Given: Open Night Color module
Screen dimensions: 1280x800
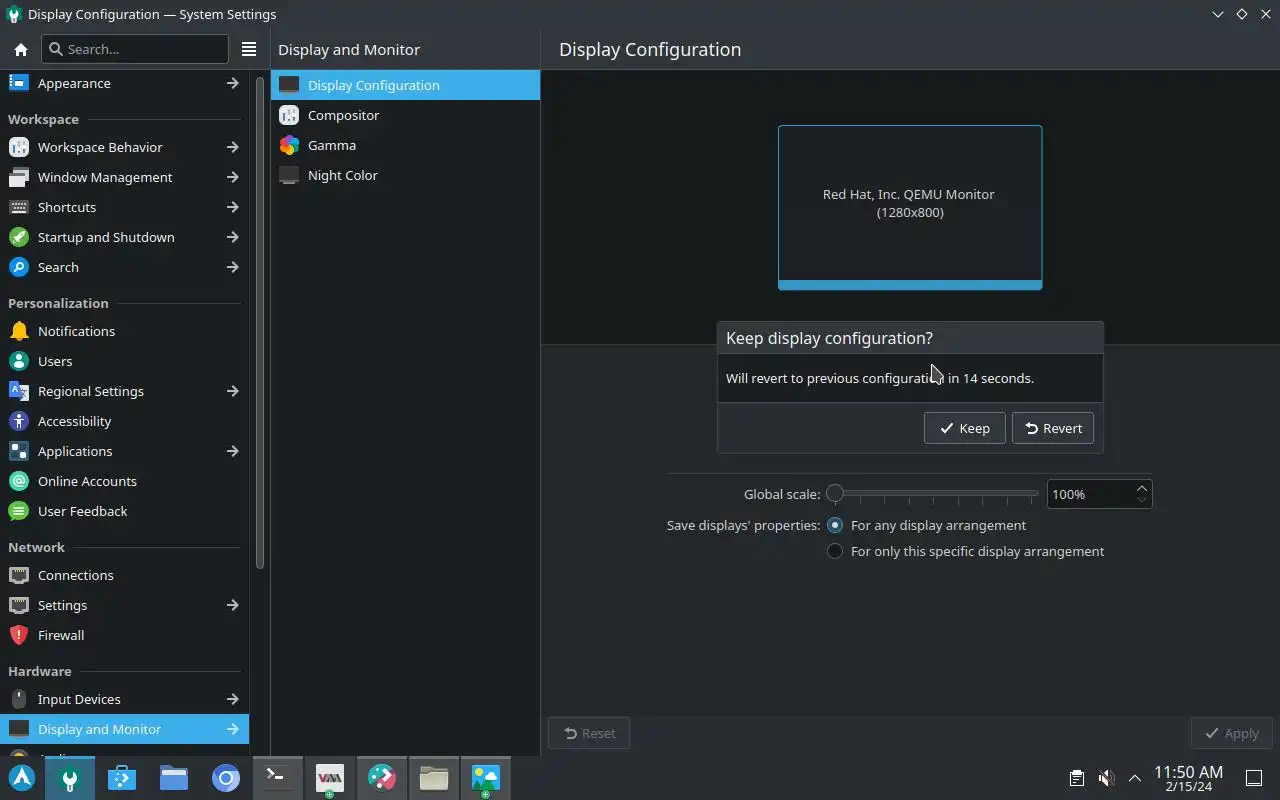Looking at the screenshot, I should pyautogui.click(x=405, y=175).
